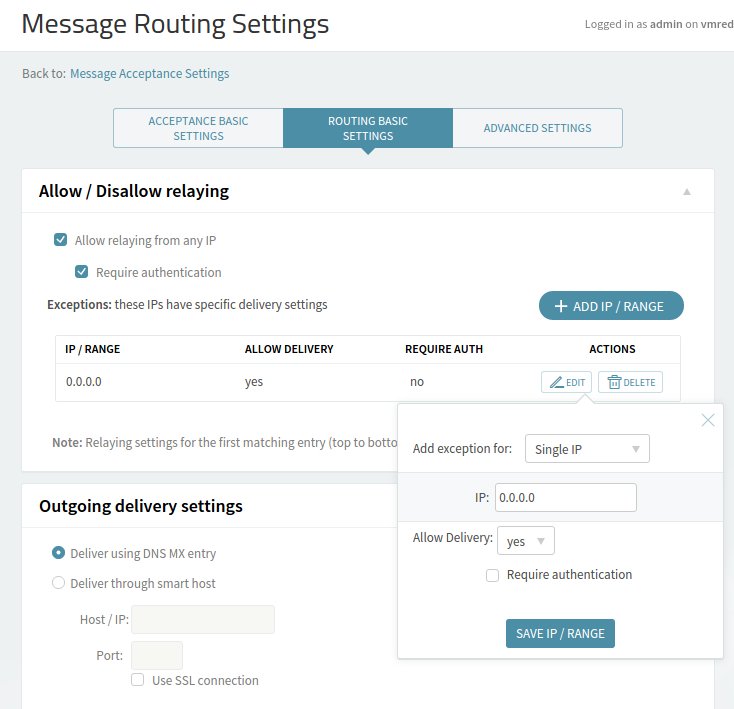Open the Advanced Settings tab

[537, 128]
